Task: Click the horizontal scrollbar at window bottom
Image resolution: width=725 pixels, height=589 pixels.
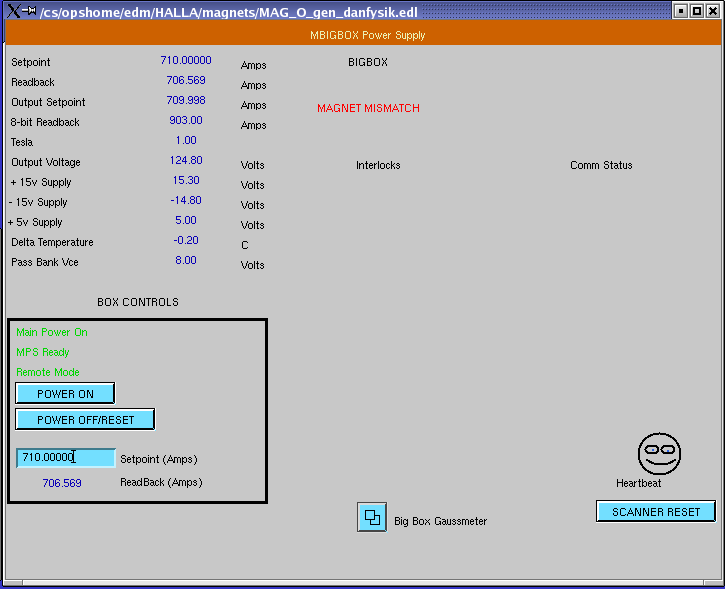Action: click(x=362, y=583)
